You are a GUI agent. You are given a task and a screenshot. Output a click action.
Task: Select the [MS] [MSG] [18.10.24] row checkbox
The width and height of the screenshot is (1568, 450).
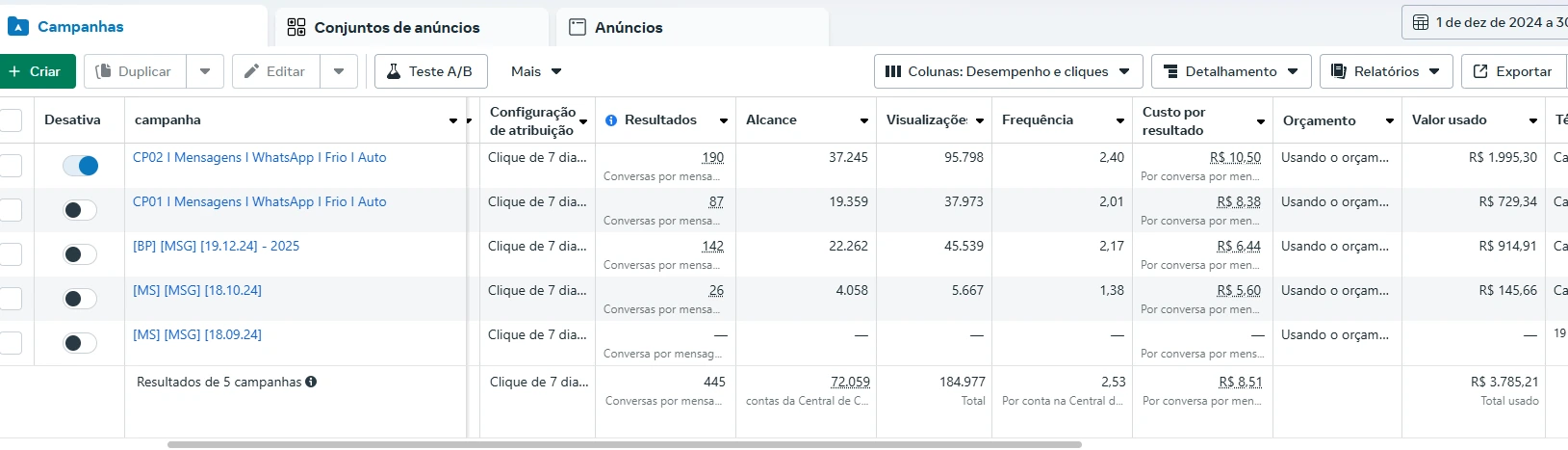click(11, 299)
